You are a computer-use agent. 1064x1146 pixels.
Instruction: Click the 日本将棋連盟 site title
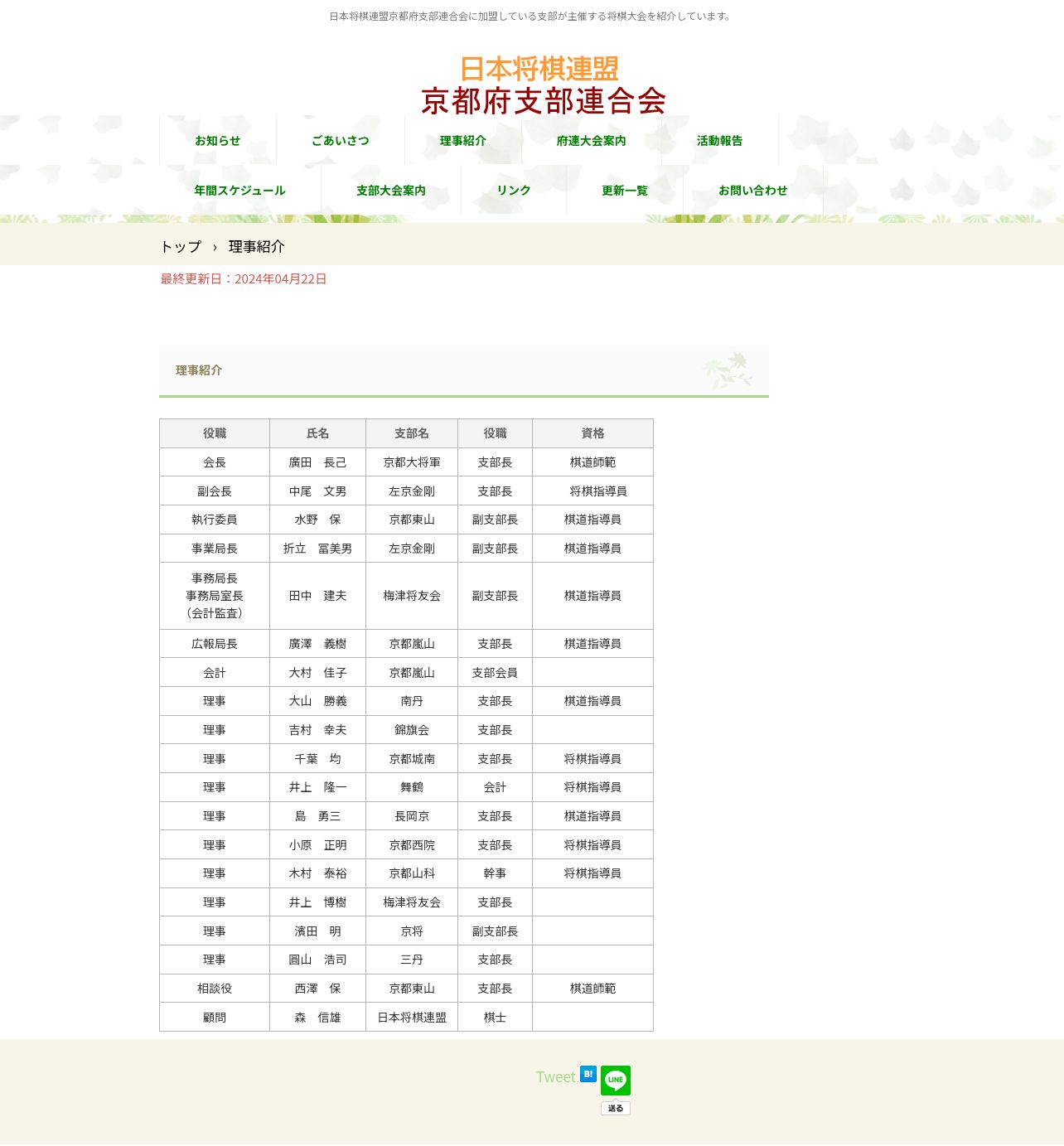point(539,69)
